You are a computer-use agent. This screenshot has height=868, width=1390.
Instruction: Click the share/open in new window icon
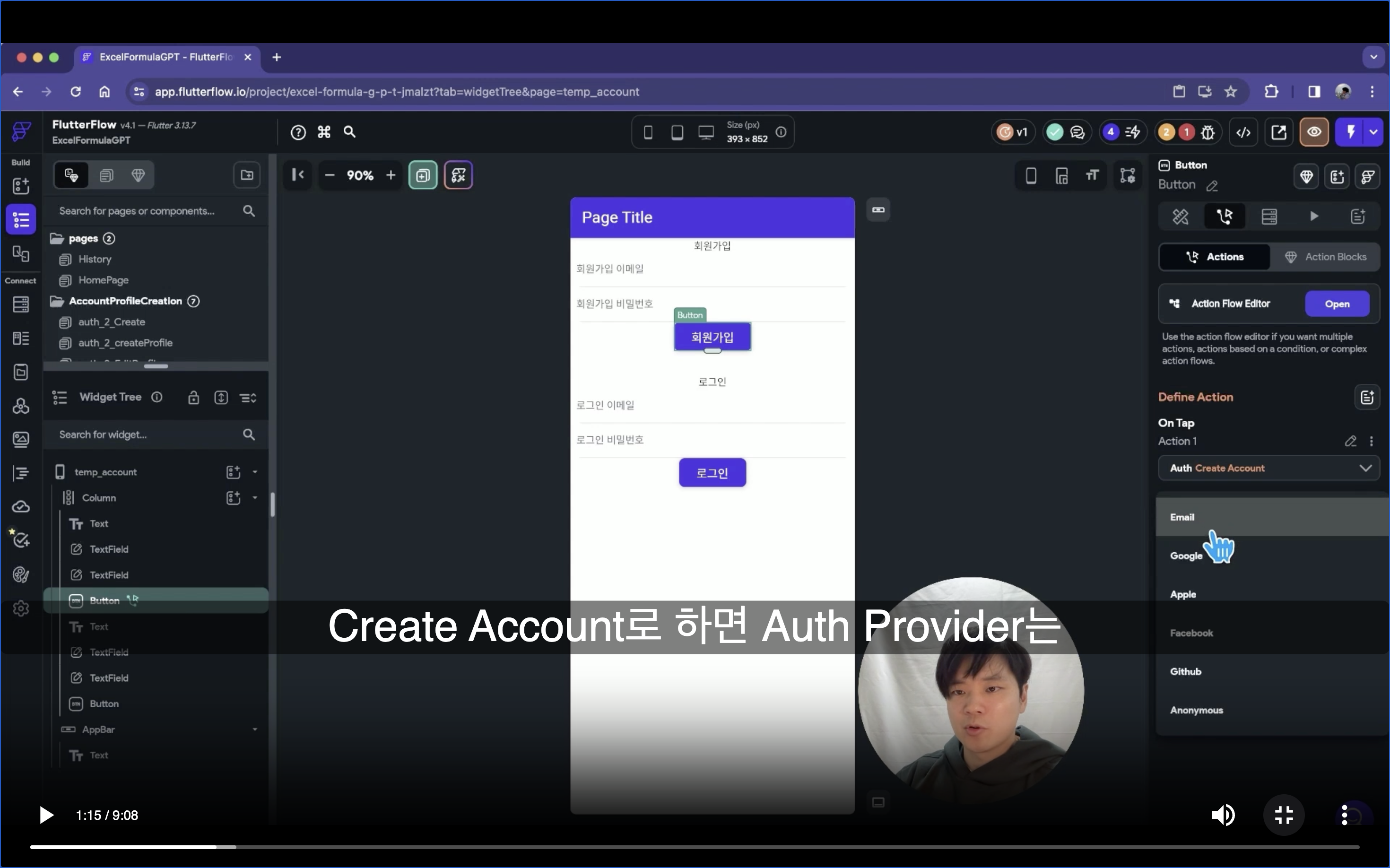pyautogui.click(x=1279, y=132)
